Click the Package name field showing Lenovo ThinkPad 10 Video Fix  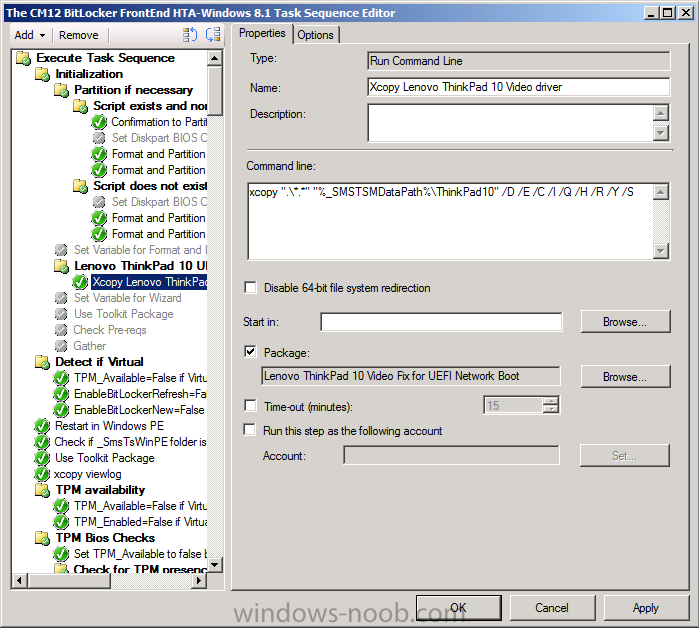point(411,376)
